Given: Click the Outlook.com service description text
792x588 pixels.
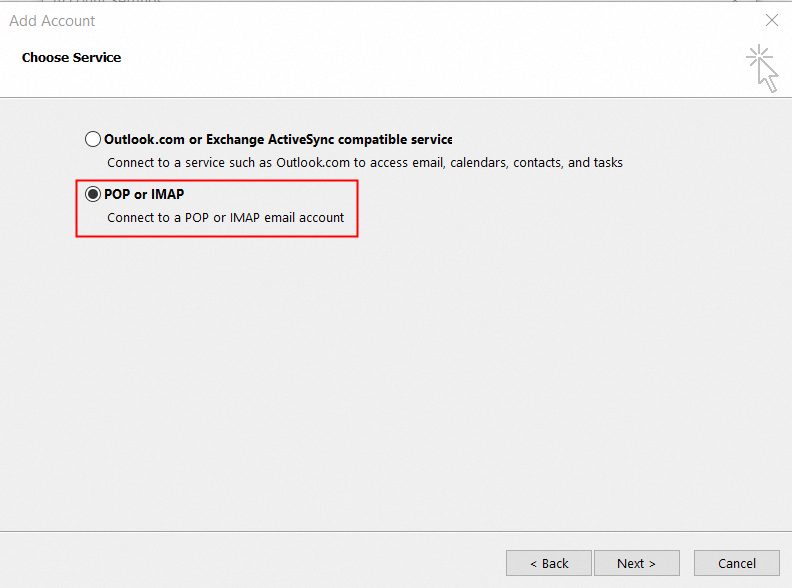Looking at the screenshot, I should tap(365, 162).
